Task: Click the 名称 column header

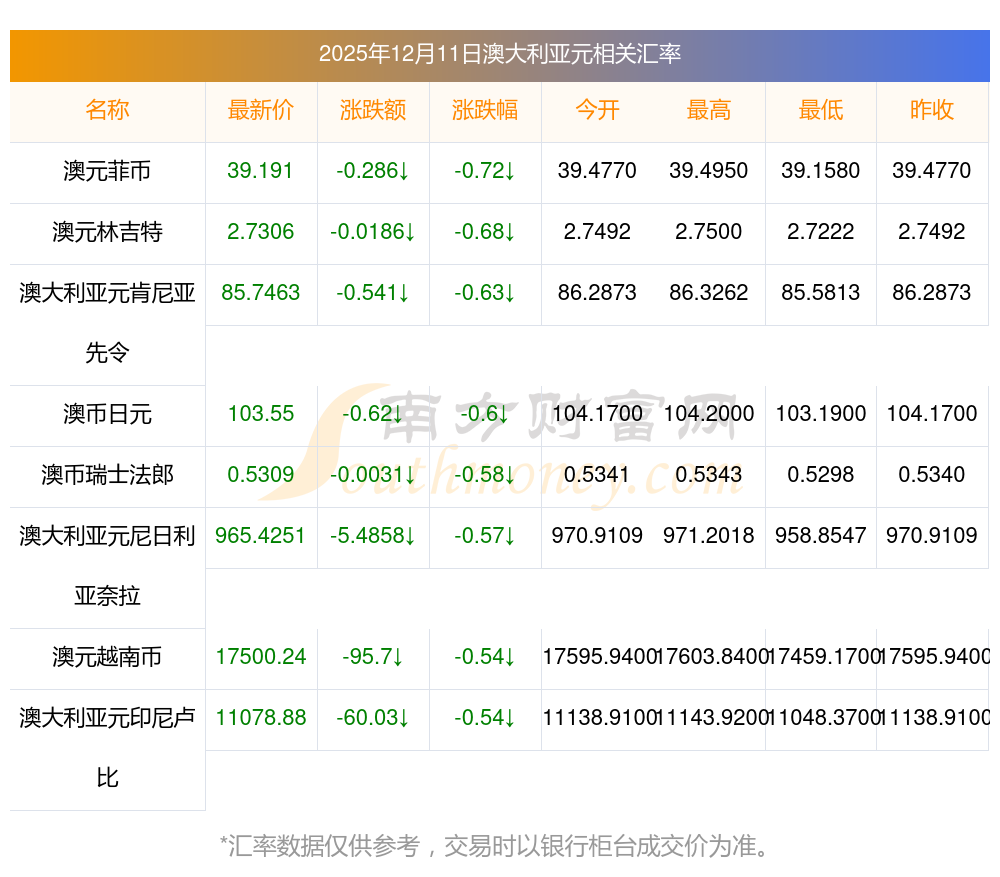Action: (x=107, y=110)
